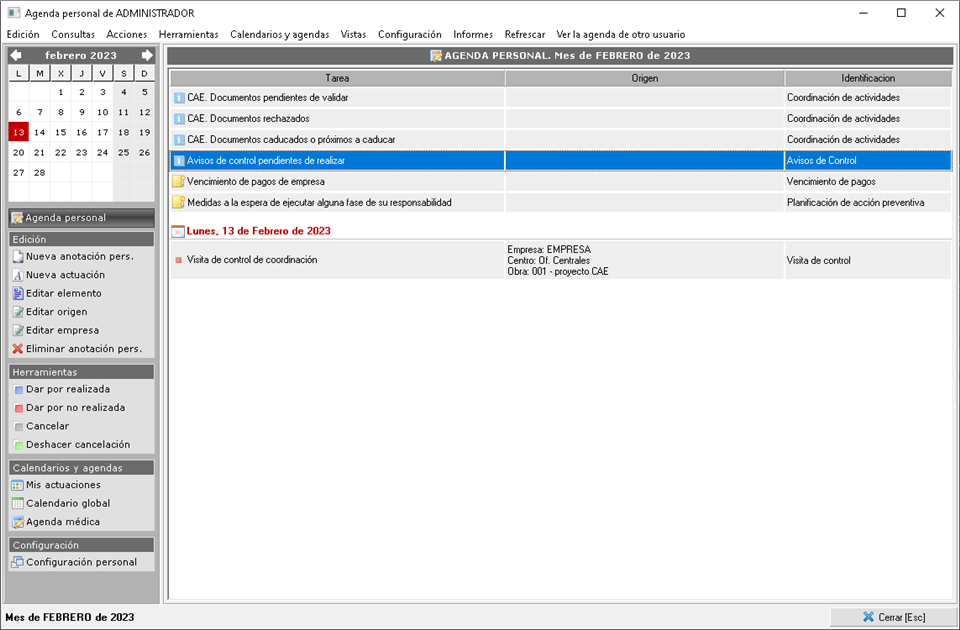Click the Nueva anotación pers. icon
Image resolution: width=960 pixels, height=630 pixels.
17,257
